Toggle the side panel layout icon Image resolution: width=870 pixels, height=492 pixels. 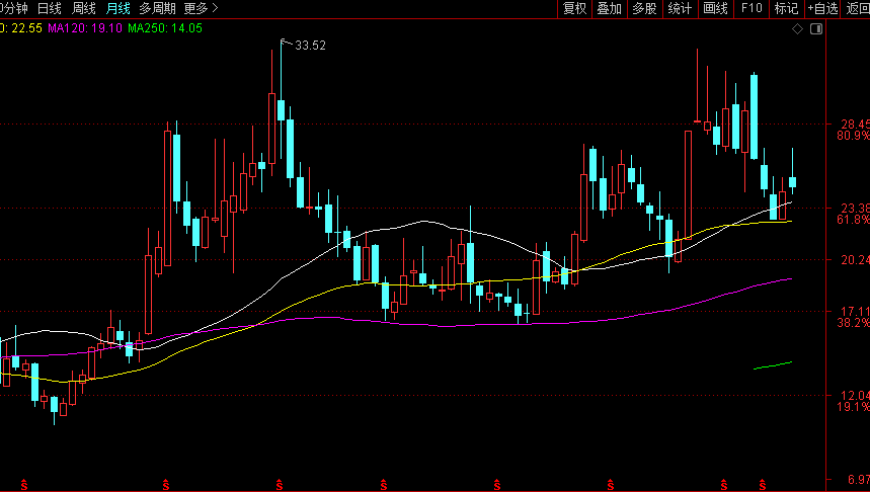816,29
